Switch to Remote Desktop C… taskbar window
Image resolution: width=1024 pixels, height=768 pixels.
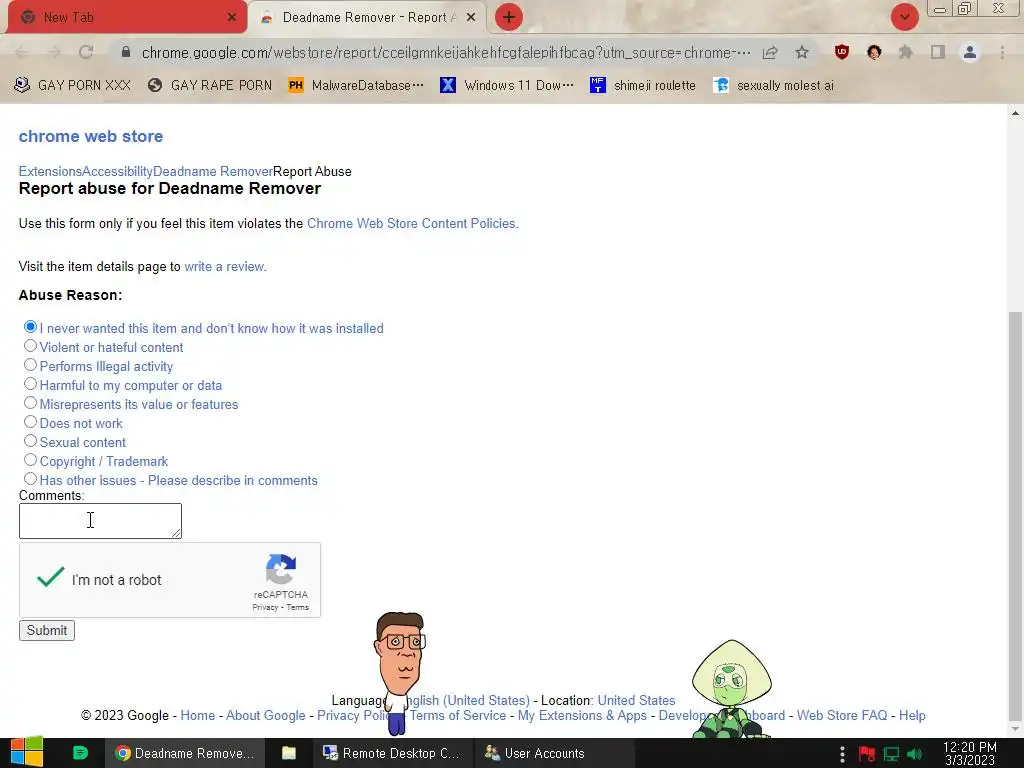tap(391, 753)
